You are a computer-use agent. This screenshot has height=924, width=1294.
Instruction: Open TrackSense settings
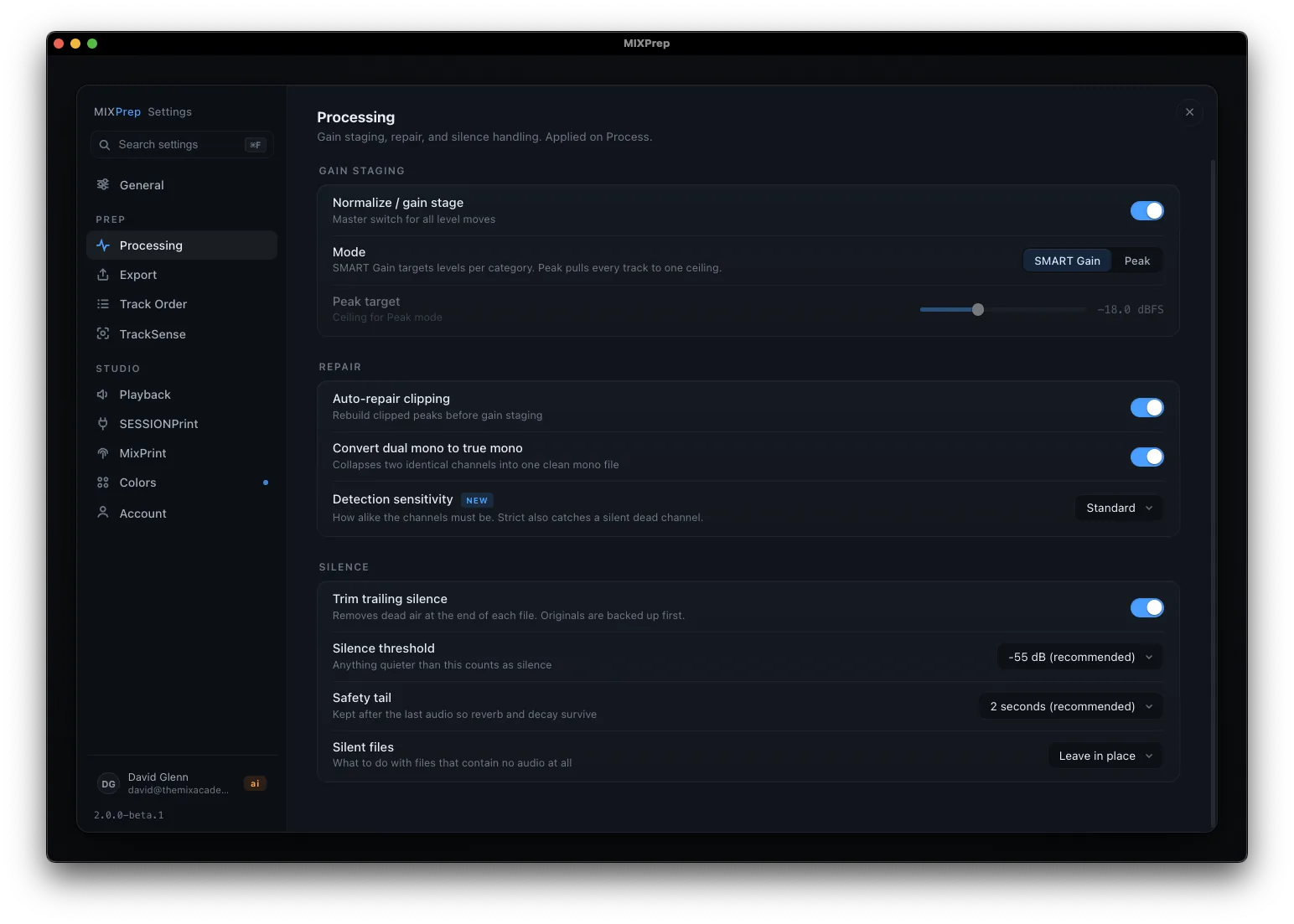182,334
